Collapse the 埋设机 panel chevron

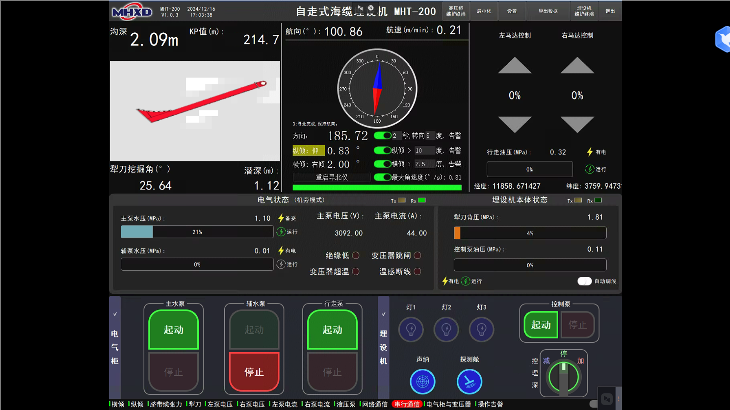point(383,312)
